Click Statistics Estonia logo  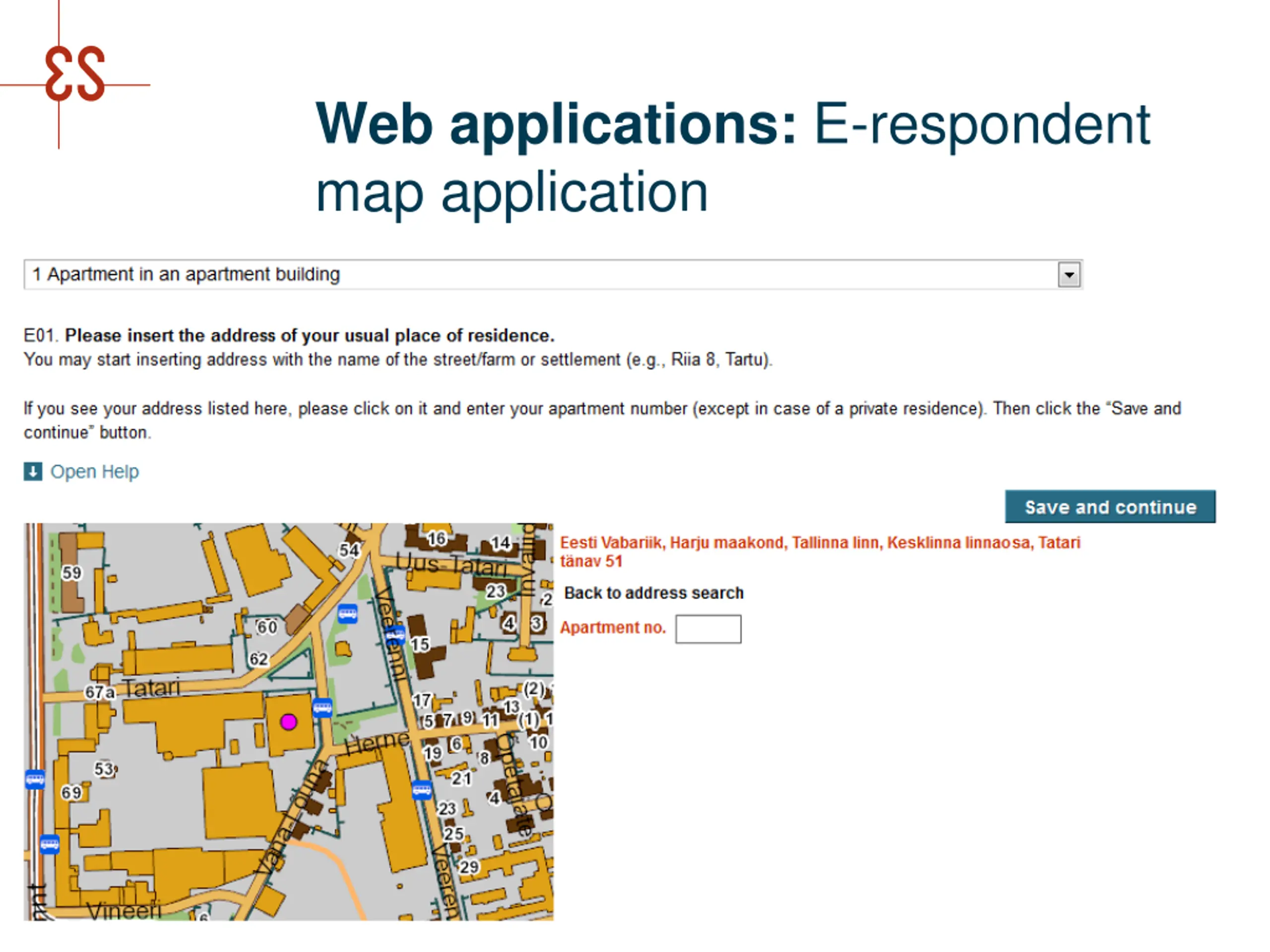click(74, 74)
